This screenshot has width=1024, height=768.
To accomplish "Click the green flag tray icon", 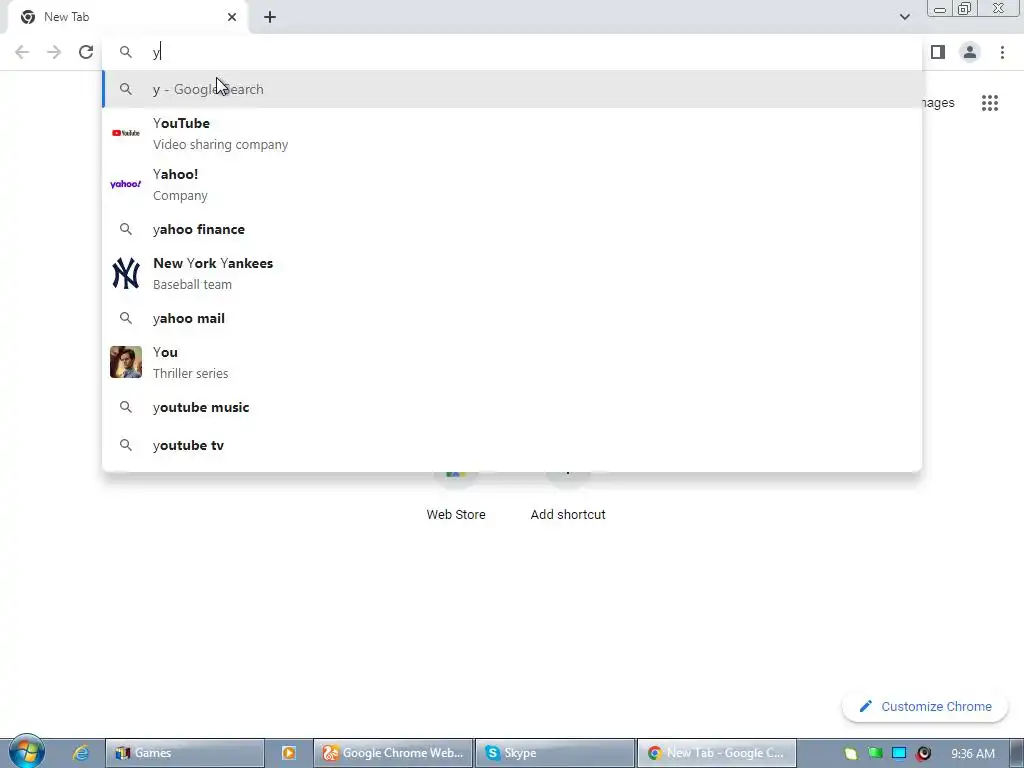I will click(x=875, y=753).
